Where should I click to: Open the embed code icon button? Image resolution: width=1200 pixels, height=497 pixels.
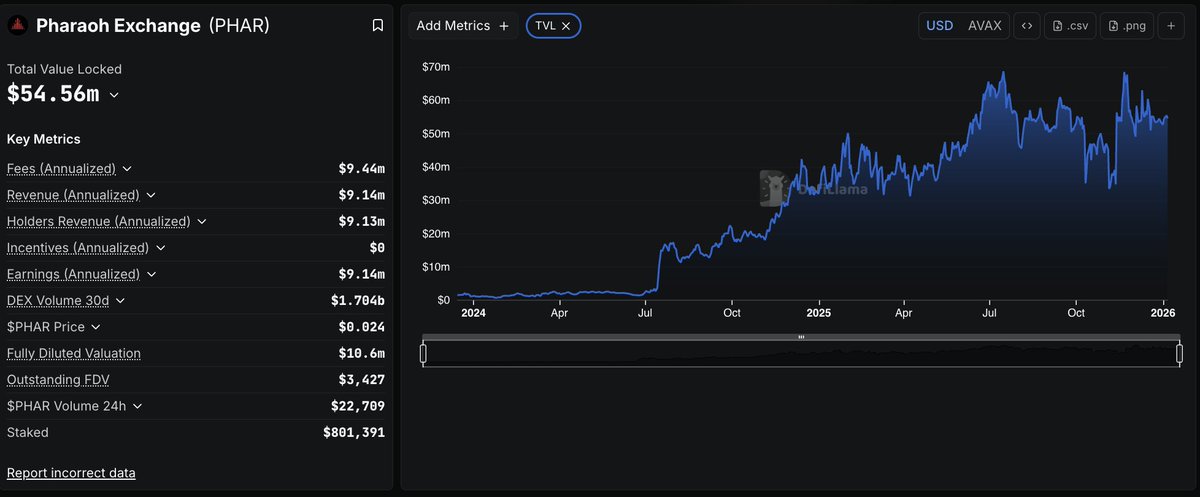[x=1026, y=26]
